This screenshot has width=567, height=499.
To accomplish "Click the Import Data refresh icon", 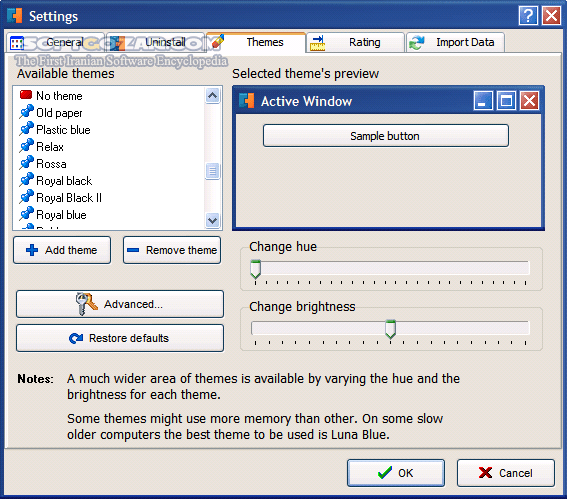I will point(417,43).
